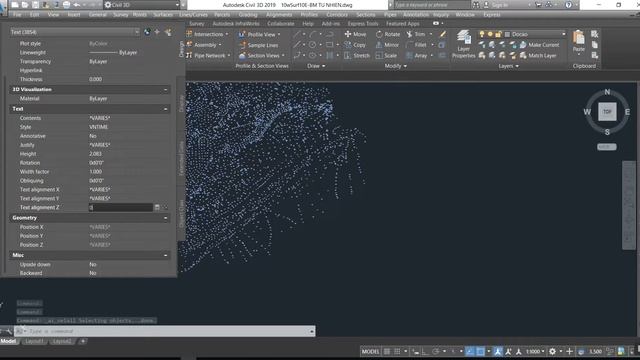The height and width of the screenshot is (360, 640).
Task: Toggle the layer lock icon
Action: tap(498, 34)
